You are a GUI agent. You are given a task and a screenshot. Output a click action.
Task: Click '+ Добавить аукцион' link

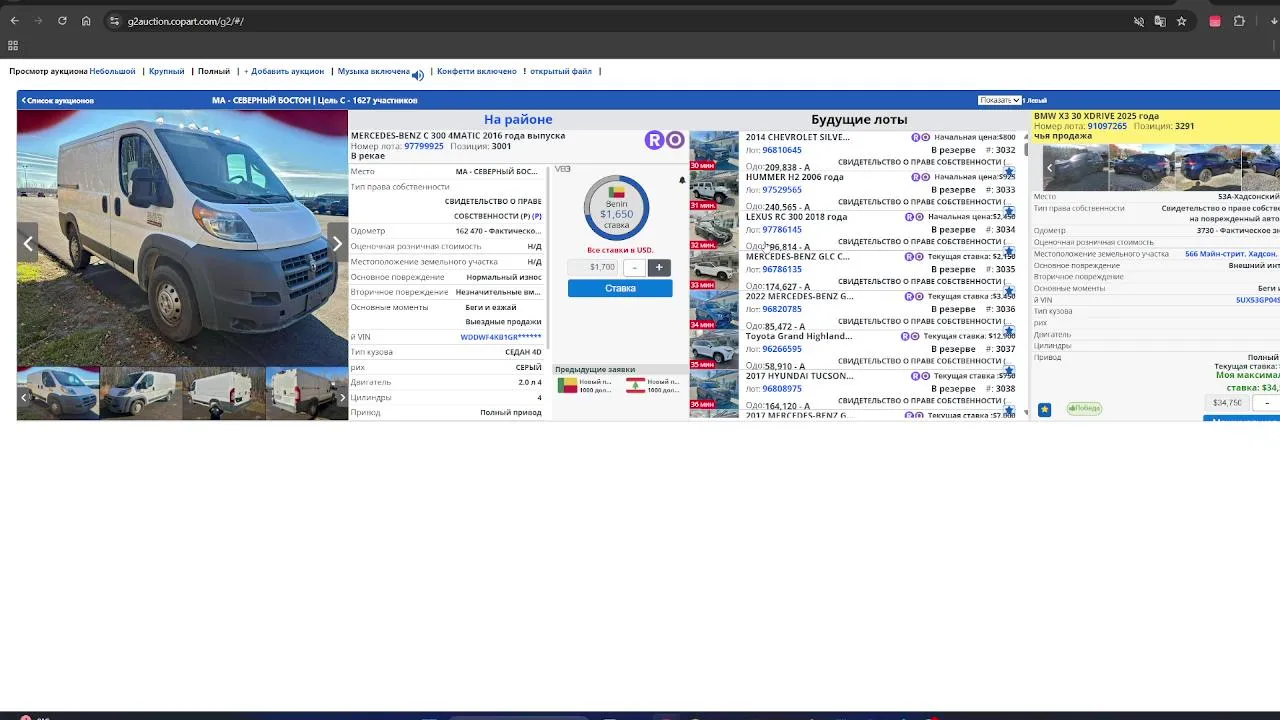(284, 71)
